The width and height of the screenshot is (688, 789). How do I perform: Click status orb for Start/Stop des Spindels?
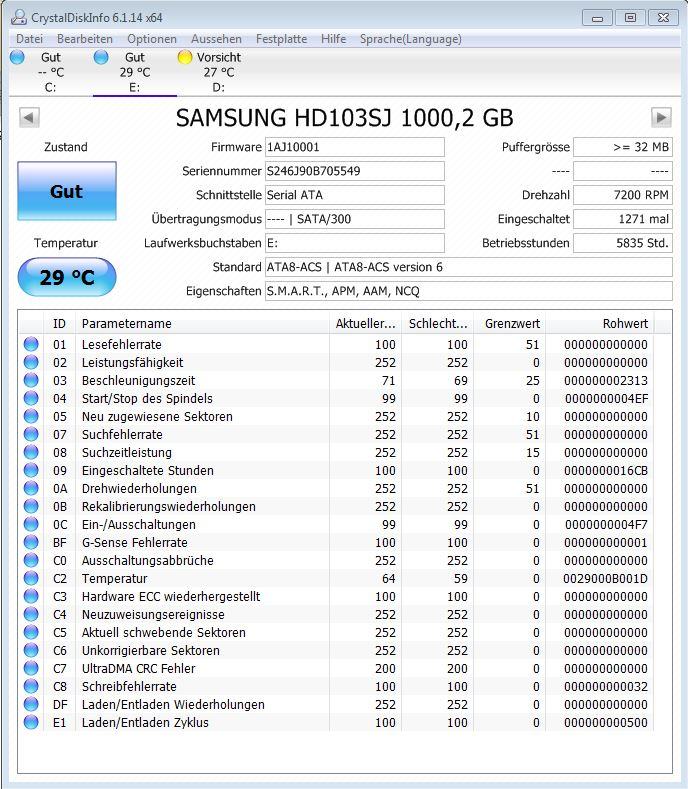click(x=31, y=399)
